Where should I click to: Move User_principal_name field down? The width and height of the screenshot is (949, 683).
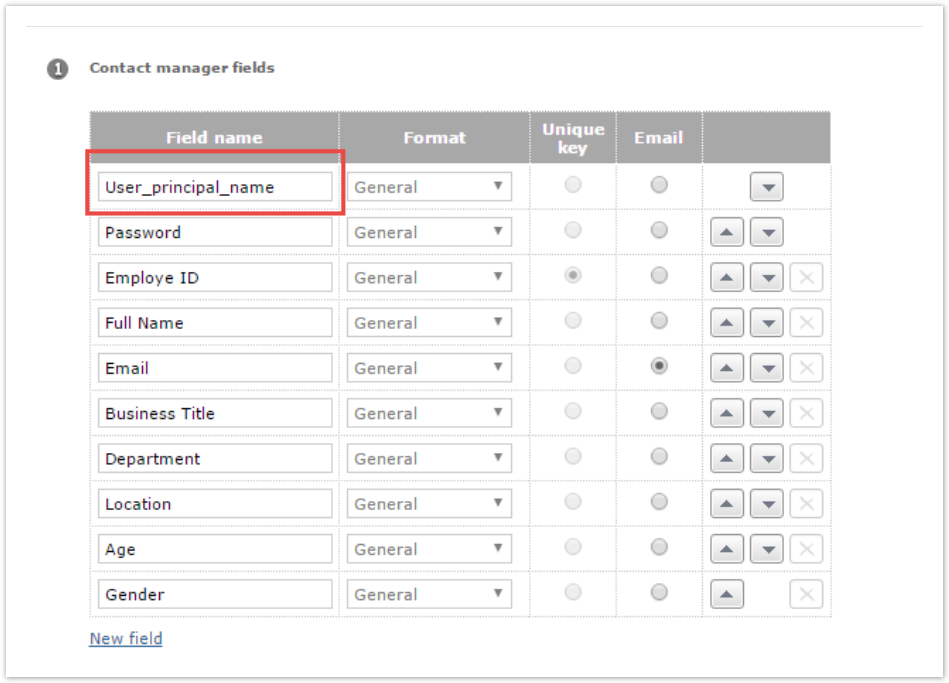click(766, 187)
